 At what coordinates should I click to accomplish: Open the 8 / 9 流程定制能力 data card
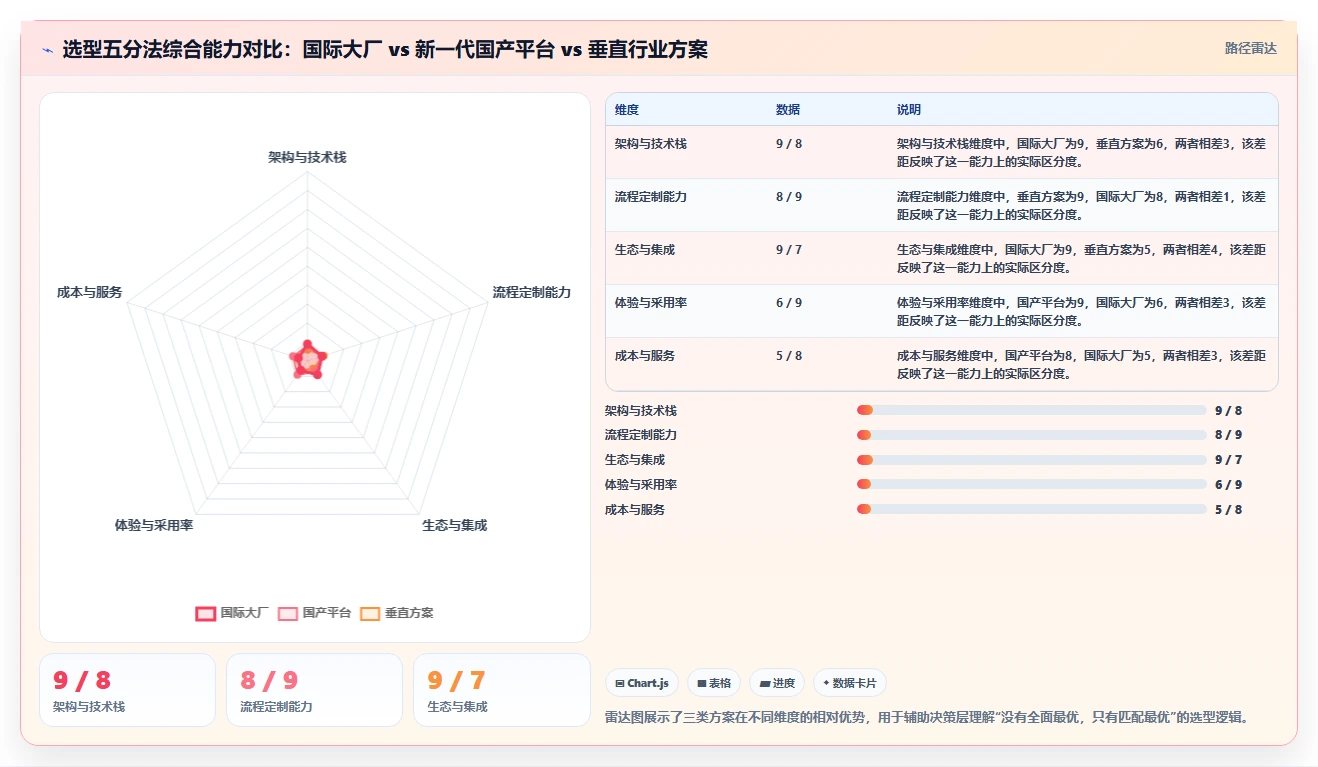point(314,690)
